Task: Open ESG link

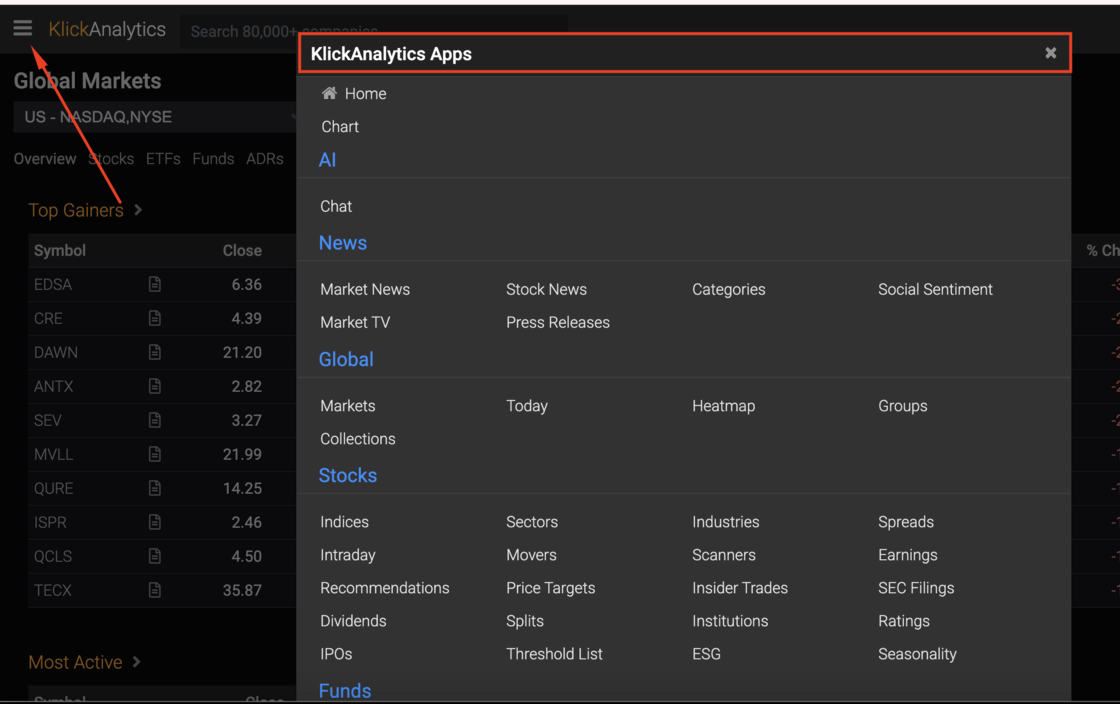Action: (x=706, y=653)
